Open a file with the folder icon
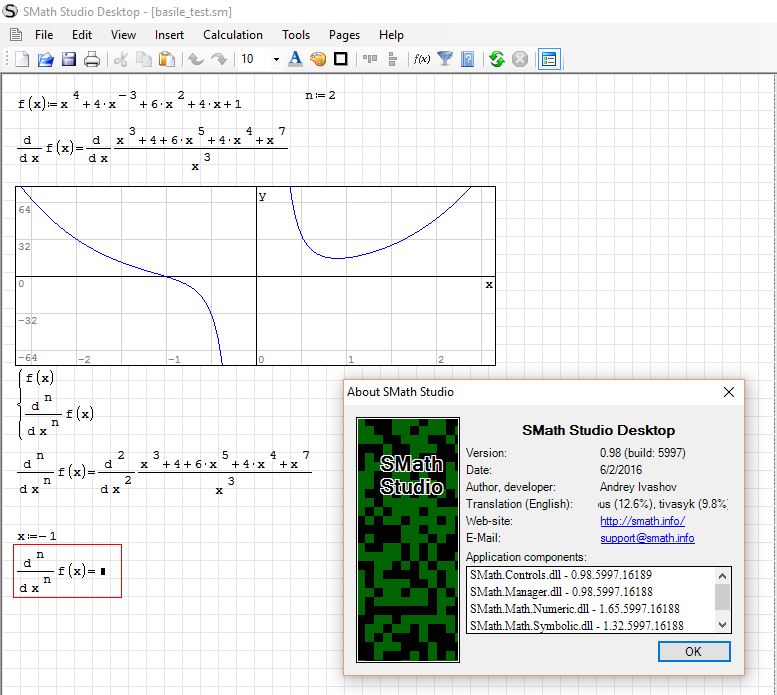Viewport: 777px width, 695px height. click(45, 59)
